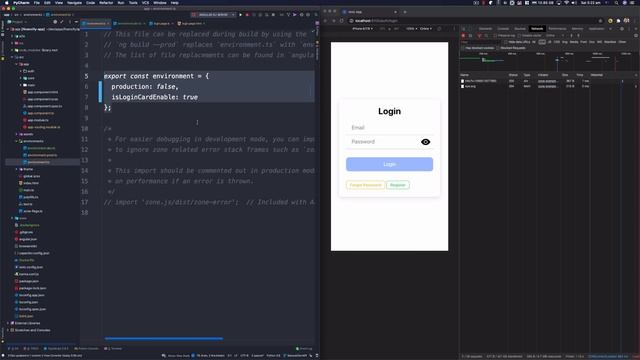Screen dimensions: 640x360
Task: Open the Refactor menu
Action: point(106,2)
